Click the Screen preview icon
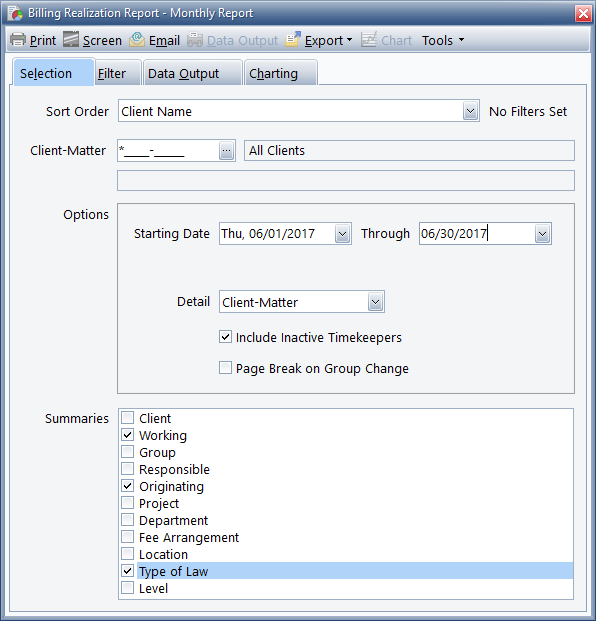 pyautogui.click(x=71, y=39)
